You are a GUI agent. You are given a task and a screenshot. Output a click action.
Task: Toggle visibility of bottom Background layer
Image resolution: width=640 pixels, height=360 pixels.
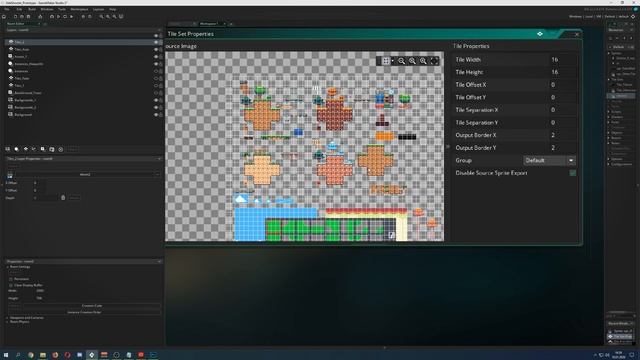pos(156,115)
